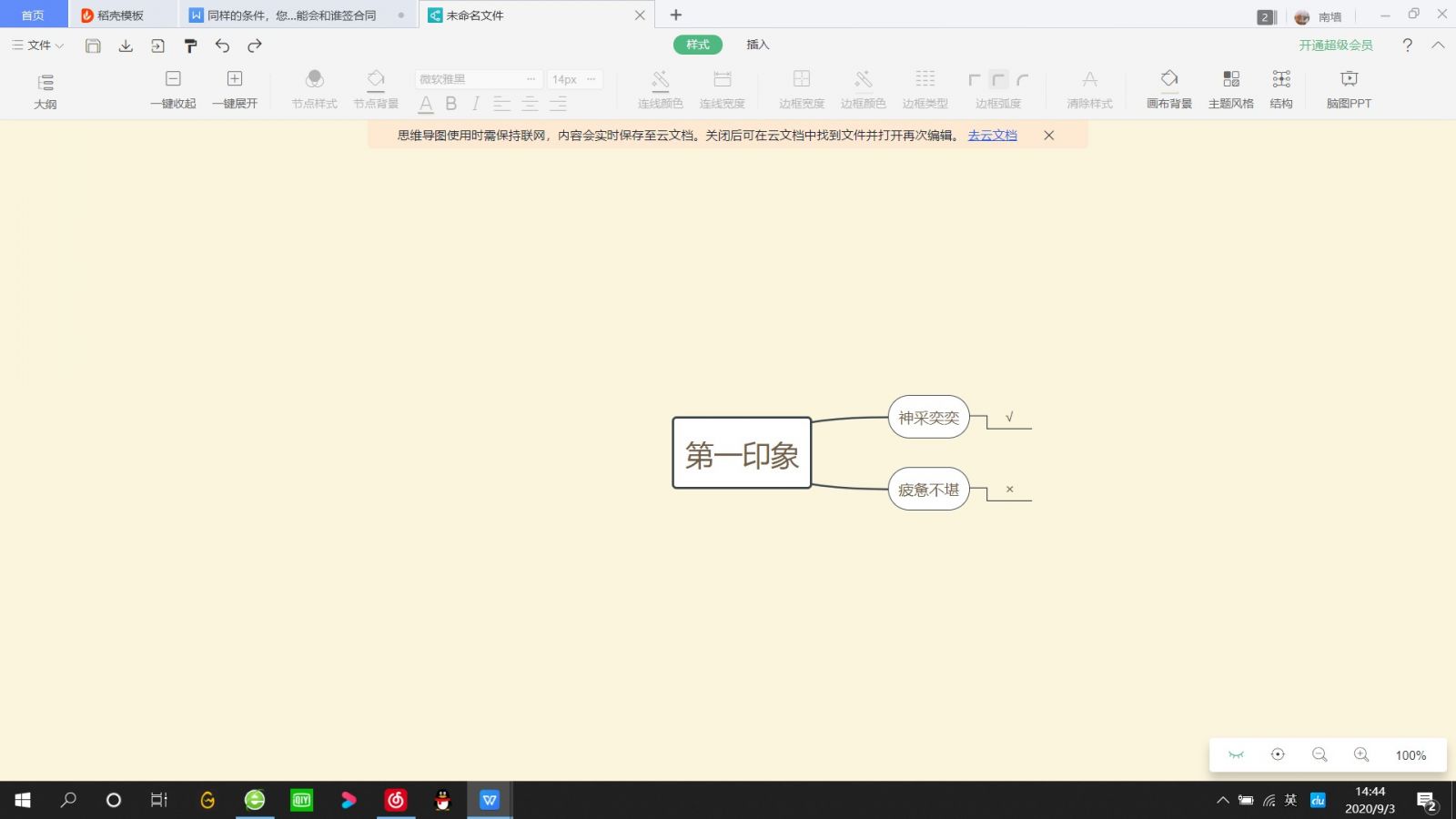
Task: Click 一键收起 to collapse all nodes
Action: click(173, 89)
